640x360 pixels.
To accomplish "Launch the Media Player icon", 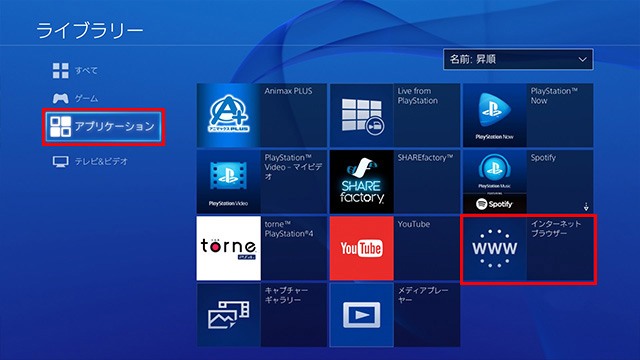I will tap(362, 315).
